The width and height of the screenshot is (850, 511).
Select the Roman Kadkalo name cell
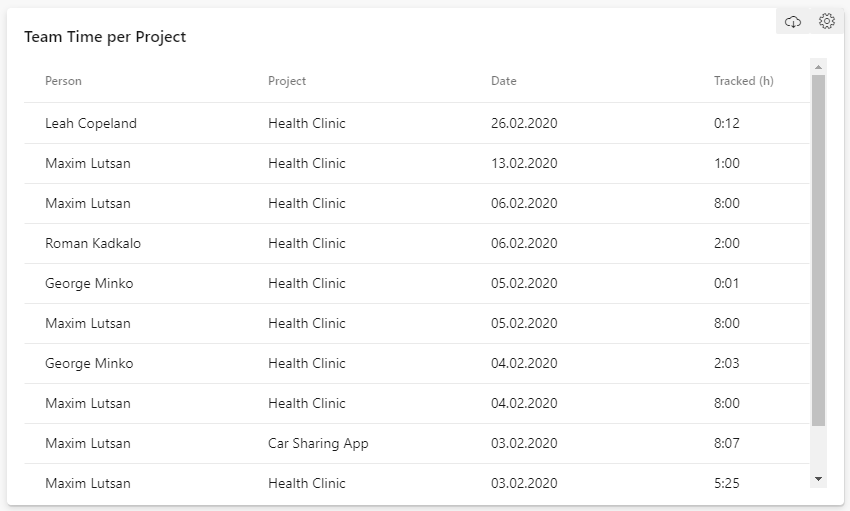coord(93,243)
